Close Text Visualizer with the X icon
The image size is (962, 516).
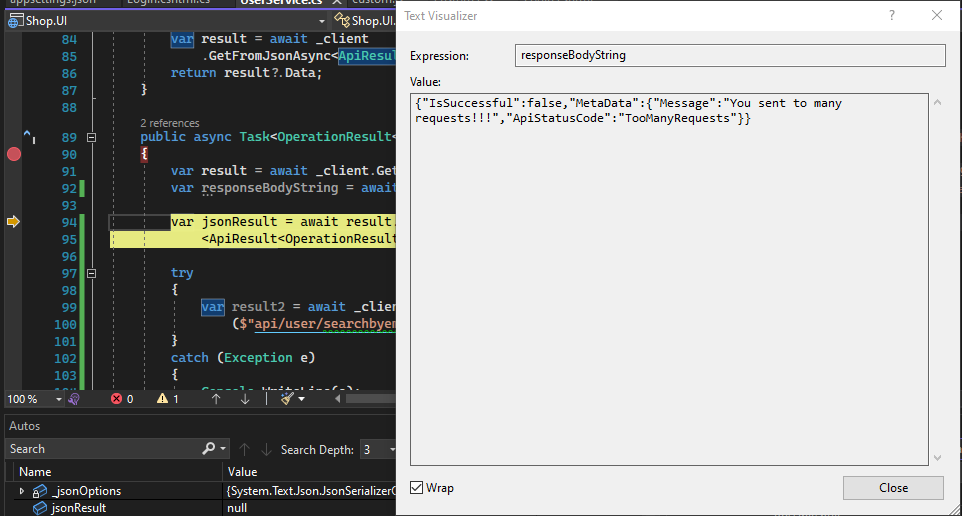click(936, 15)
